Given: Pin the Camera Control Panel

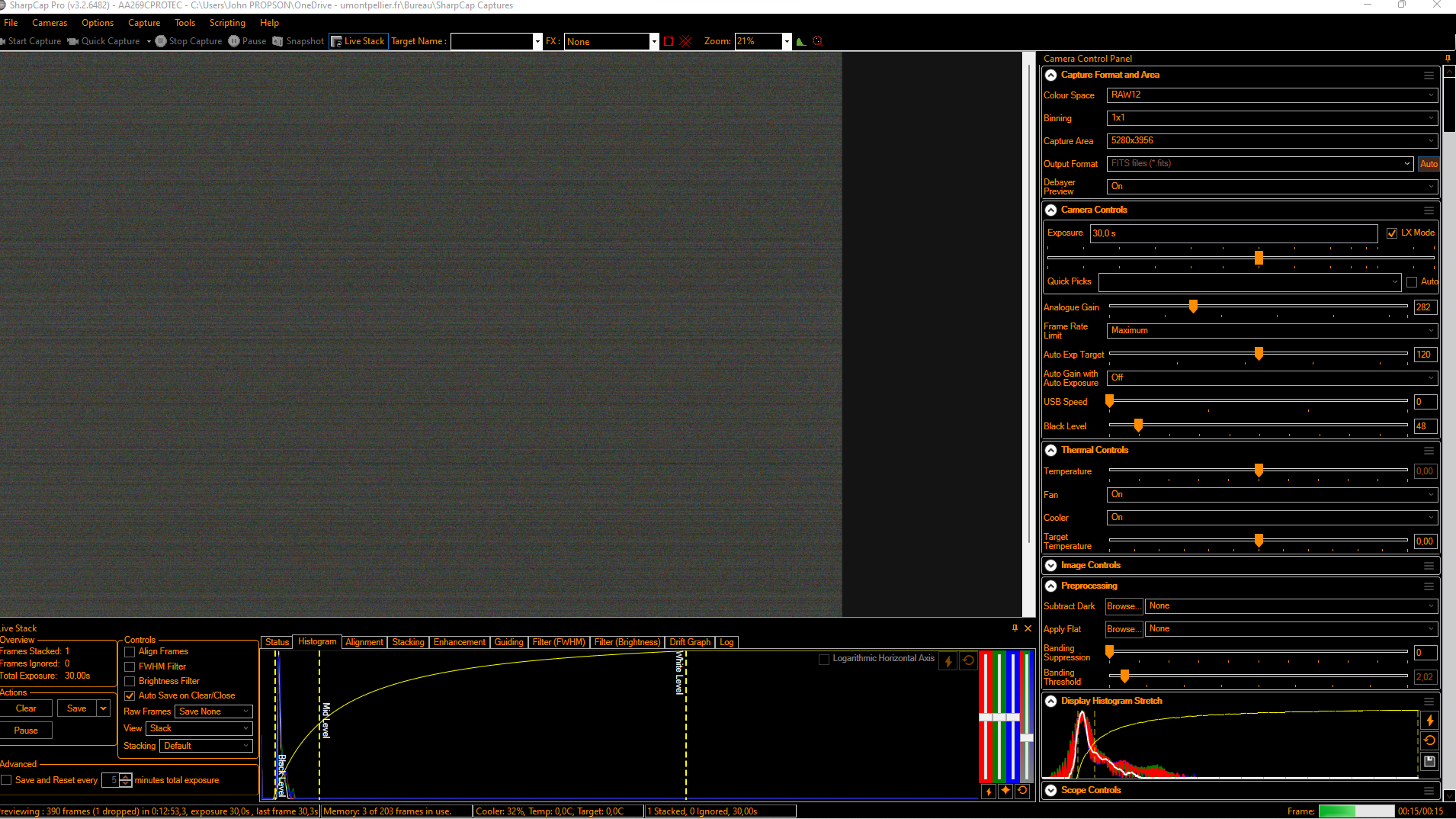Looking at the screenshot, I should [1448, 58].
